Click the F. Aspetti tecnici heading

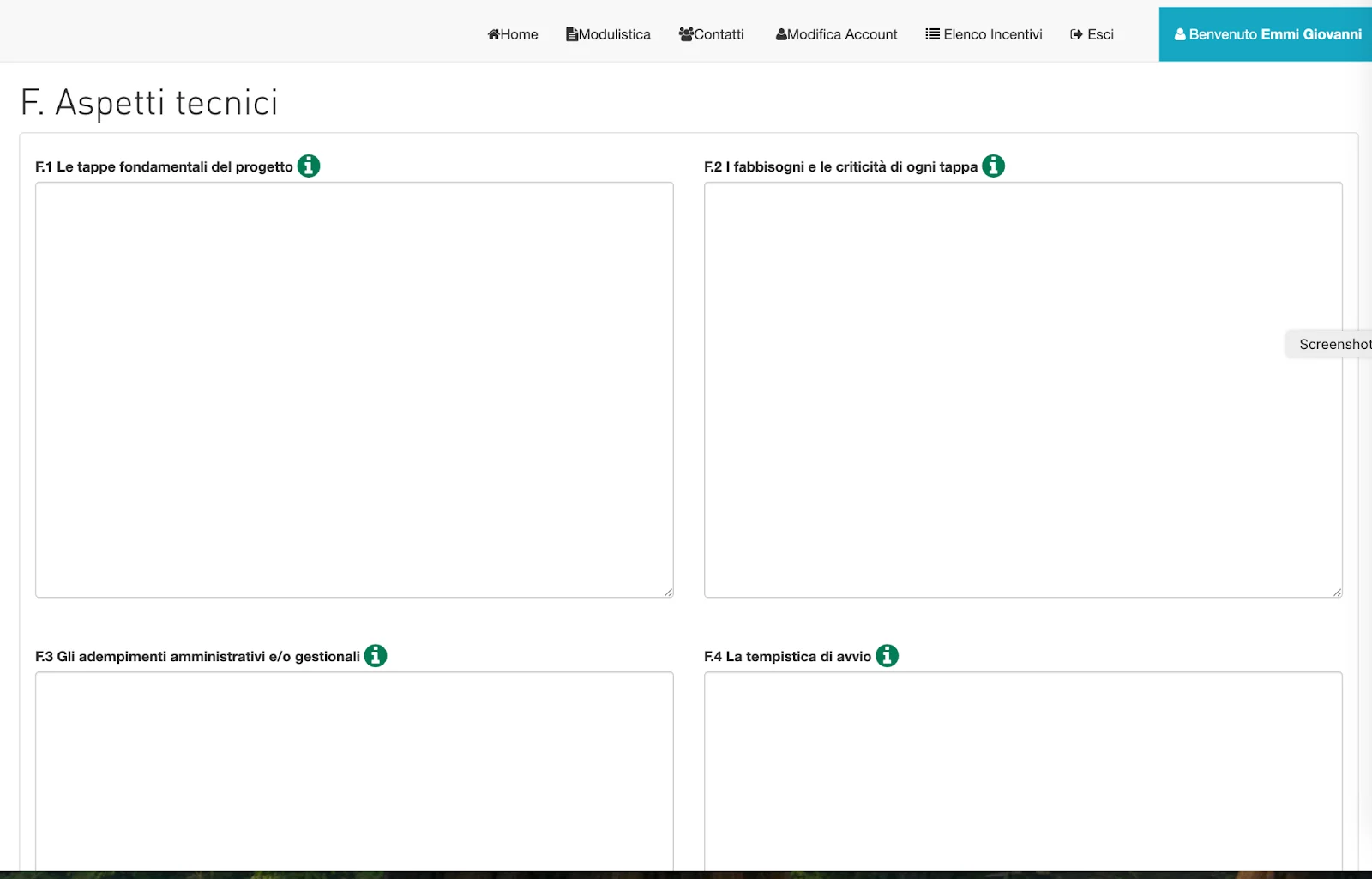149,102
